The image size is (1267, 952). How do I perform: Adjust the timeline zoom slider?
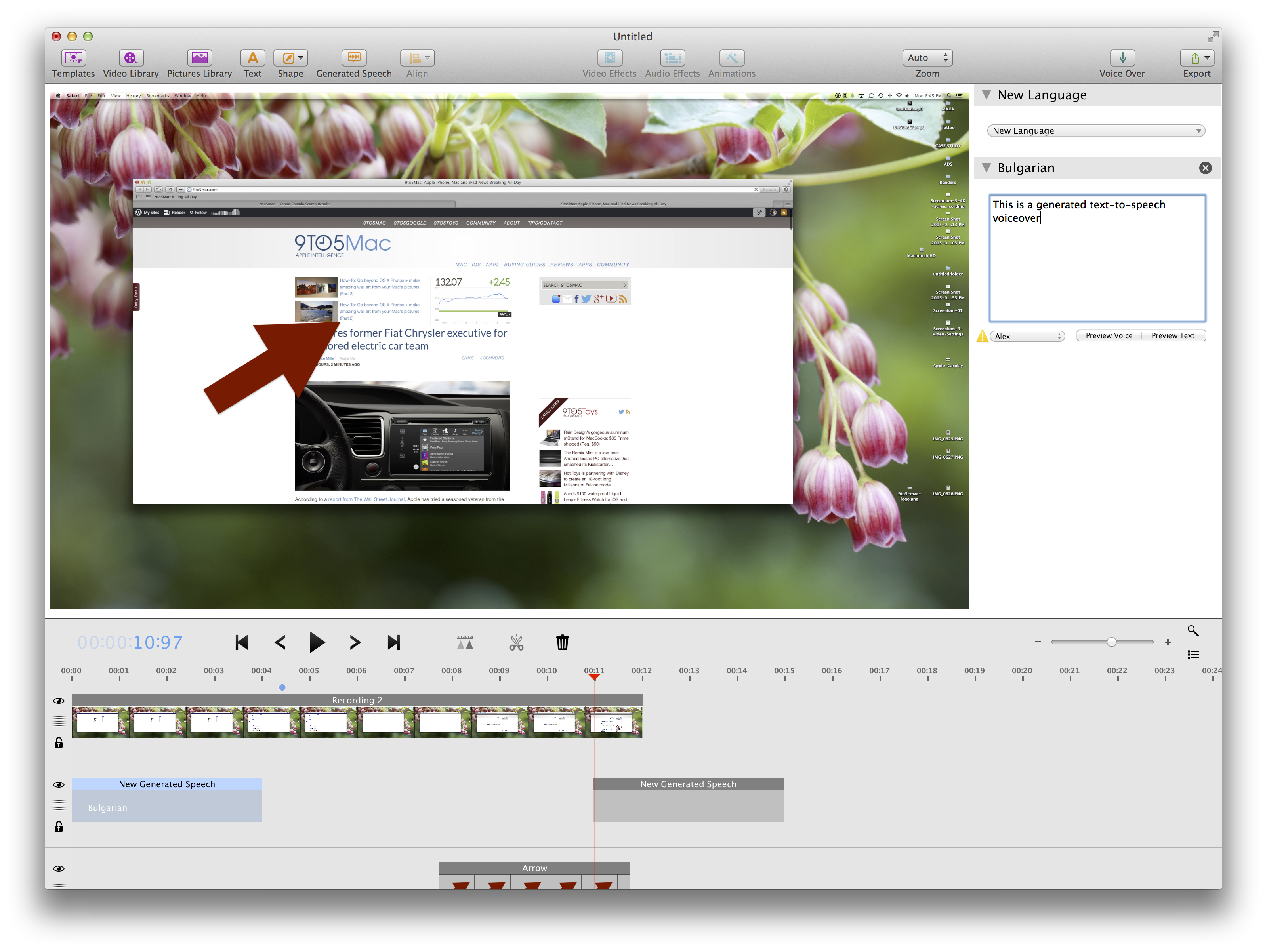tap(1111, 642)
